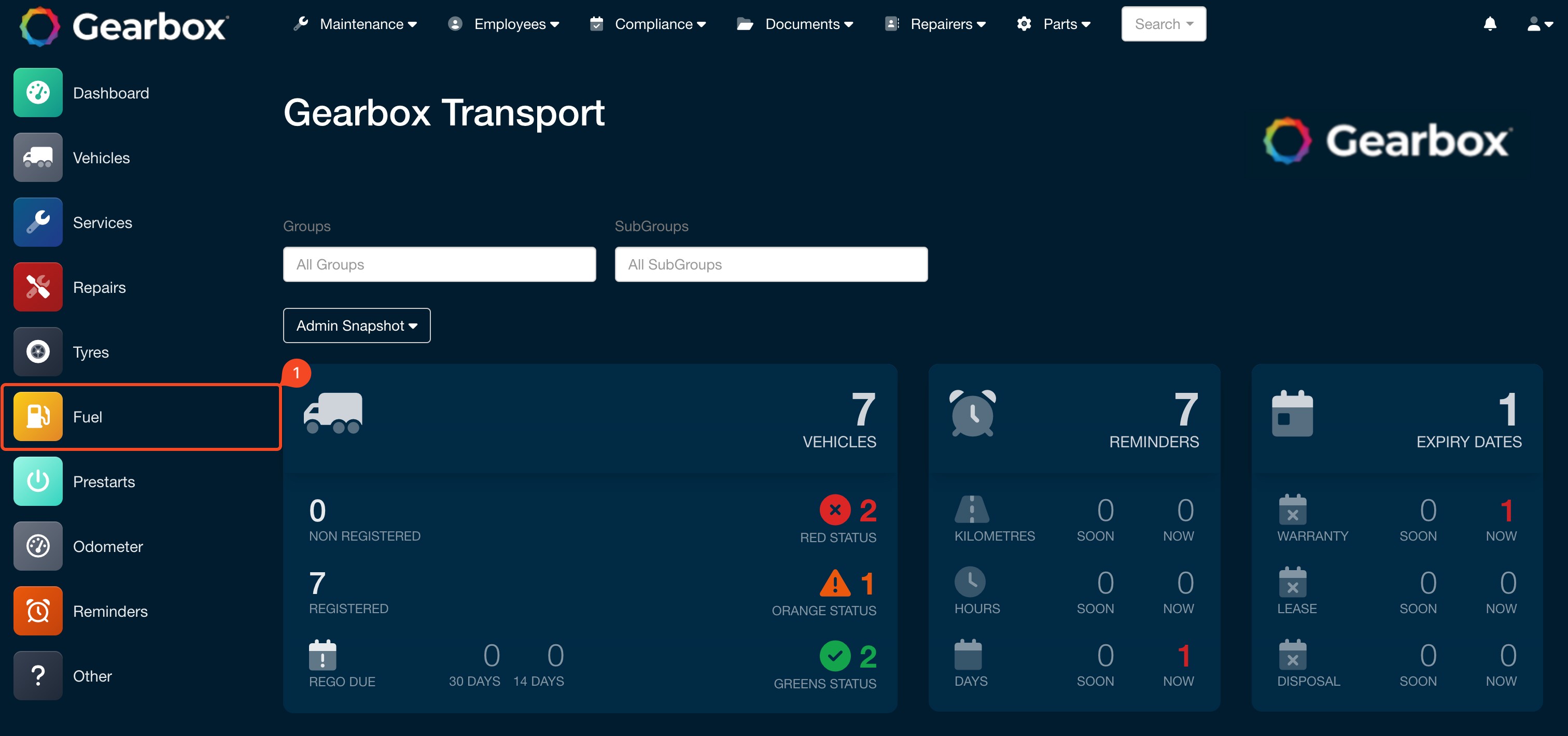Click the All Groups input field
The image size is (1568, 736).
(439, 264)
